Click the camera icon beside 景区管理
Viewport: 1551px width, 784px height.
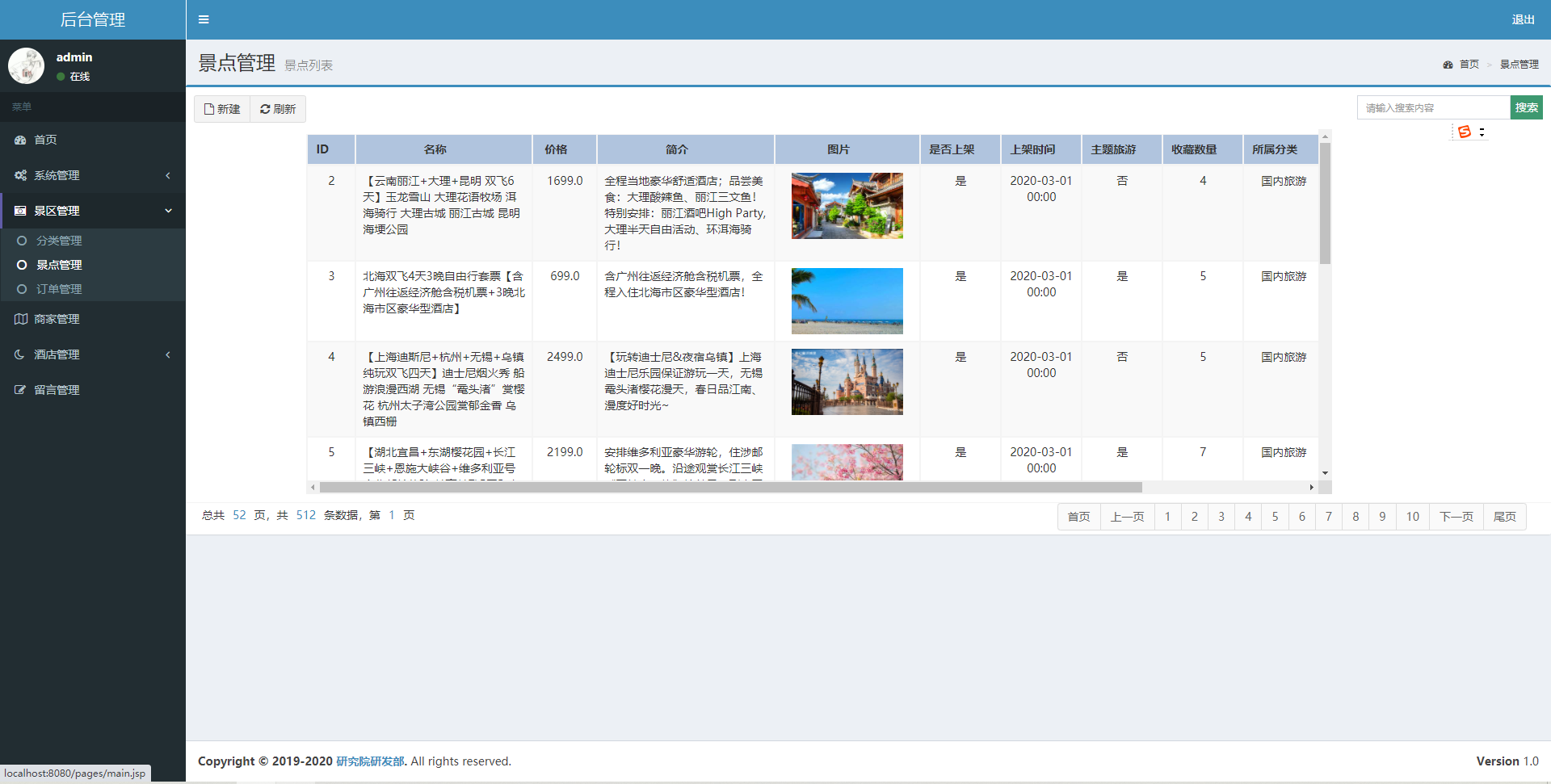pos(20,211)
